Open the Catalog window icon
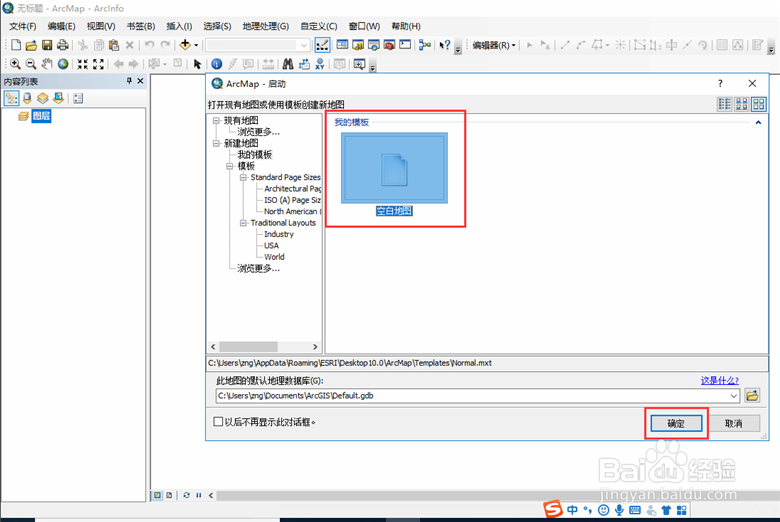780x522 pixels. 358,45
